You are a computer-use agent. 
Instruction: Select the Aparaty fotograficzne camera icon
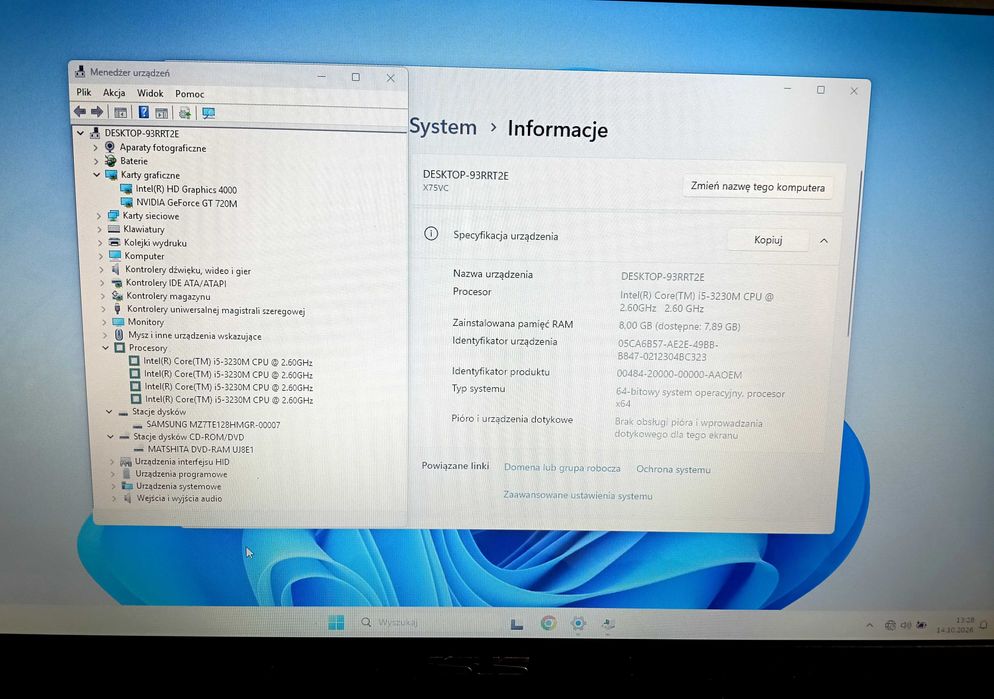(x=110, y=147)
